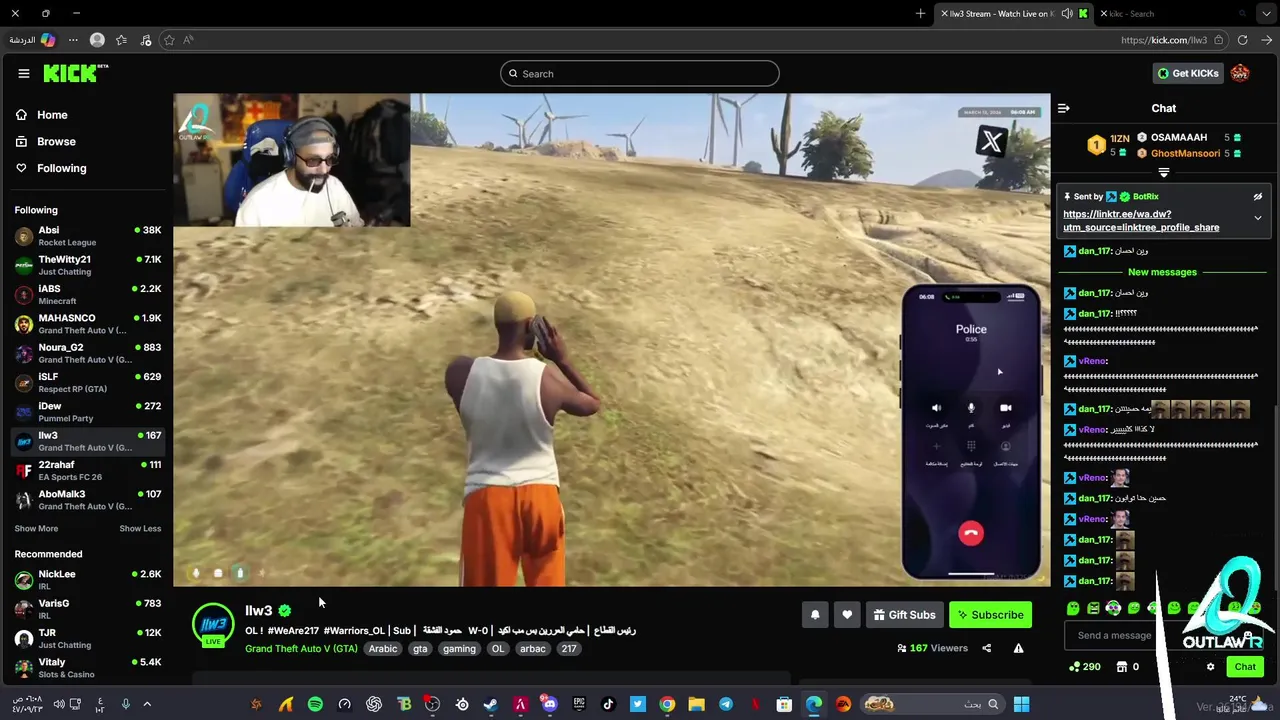Open Absi Rocket League channel

click(87, 236)
